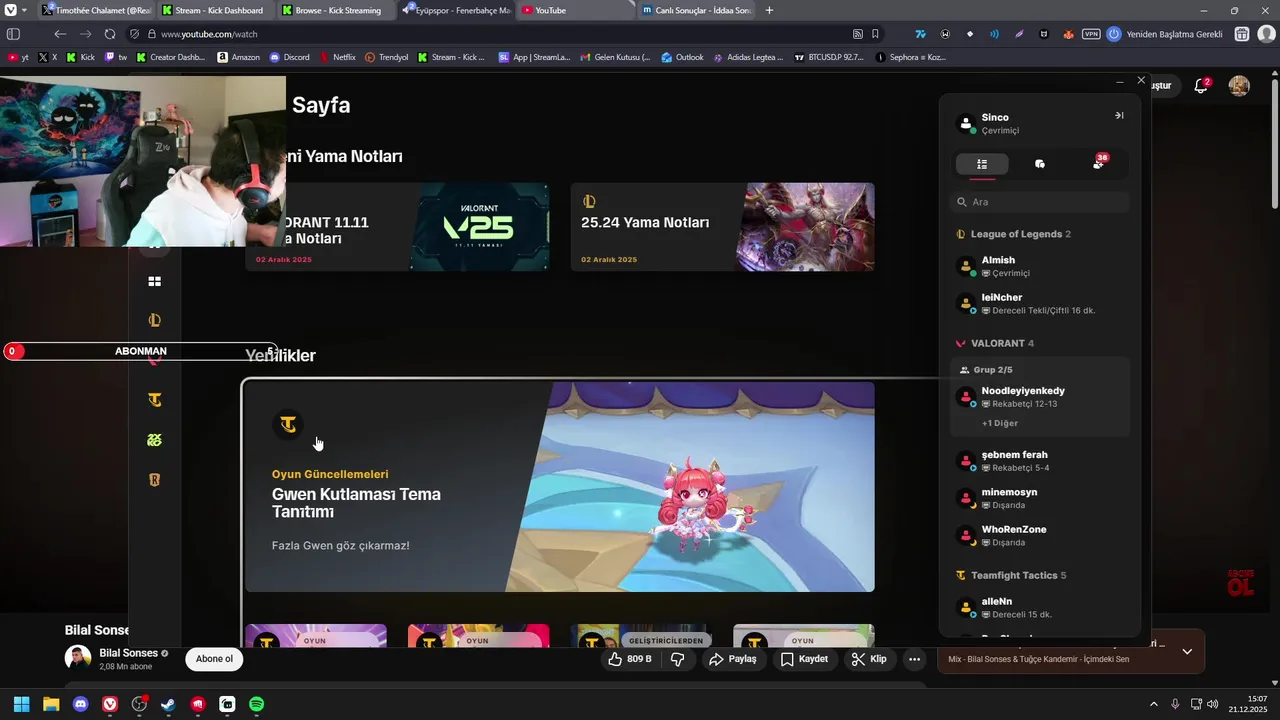Open friend requests tab with 38 badge
1280x720 pixels.
[x=1099, y=163]
